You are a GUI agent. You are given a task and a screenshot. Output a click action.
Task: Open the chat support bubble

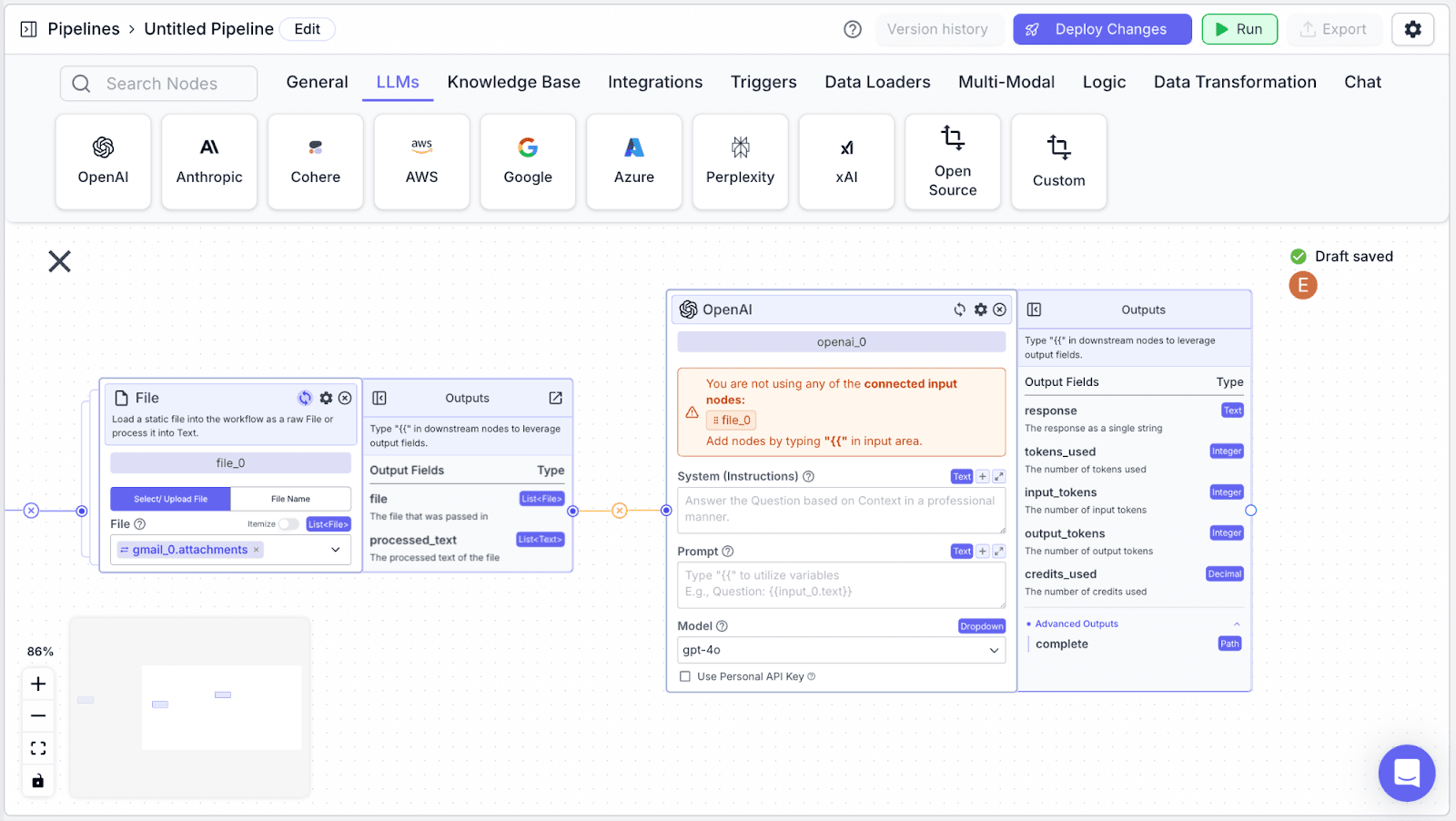click(1406, 773)
